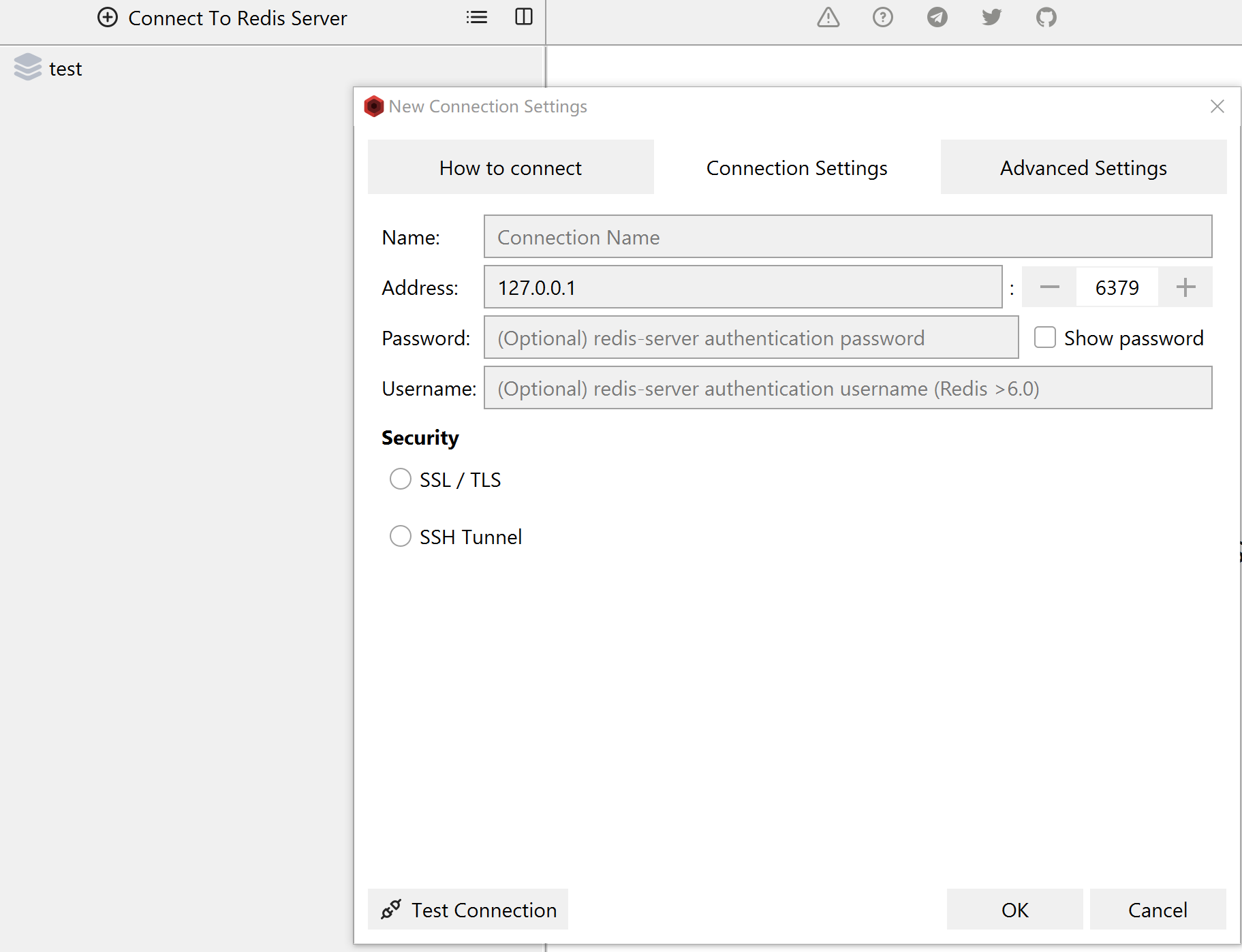Click the port value 6379 field
Image resolution: width=1242 pixels, height=952 pixels.
pyautogui.click(x=1117, y=287)
